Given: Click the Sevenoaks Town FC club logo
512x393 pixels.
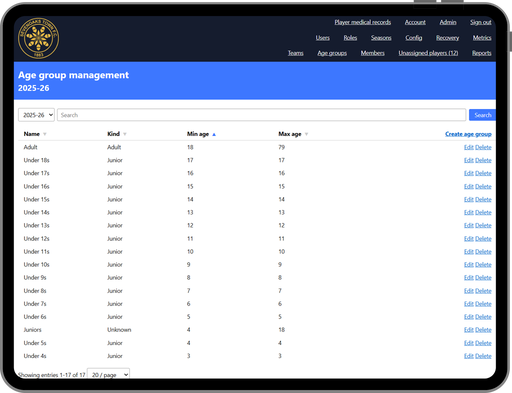Looking at the screenshot, I should coord(38,38).
